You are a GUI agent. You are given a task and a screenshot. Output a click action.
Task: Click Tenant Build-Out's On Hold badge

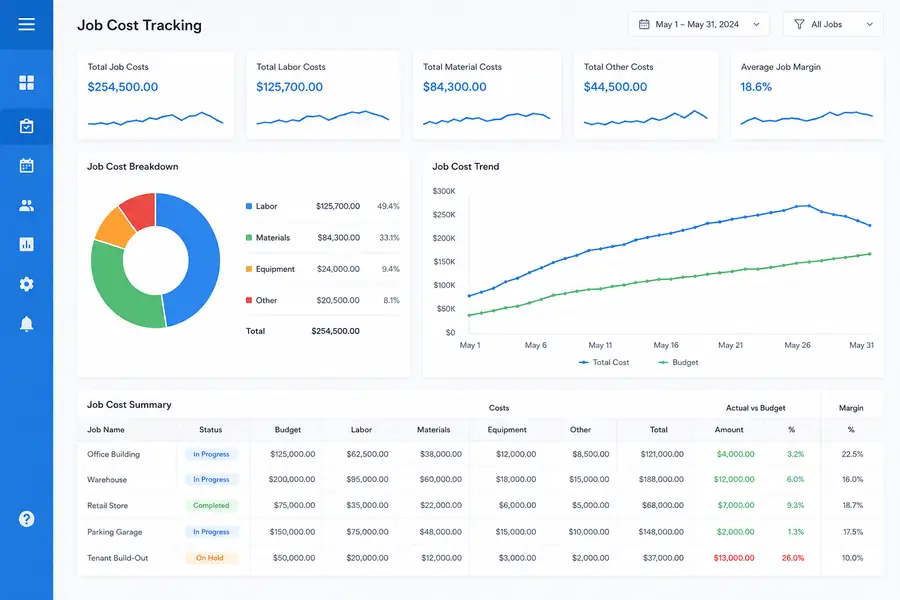[x=210, y=558]
